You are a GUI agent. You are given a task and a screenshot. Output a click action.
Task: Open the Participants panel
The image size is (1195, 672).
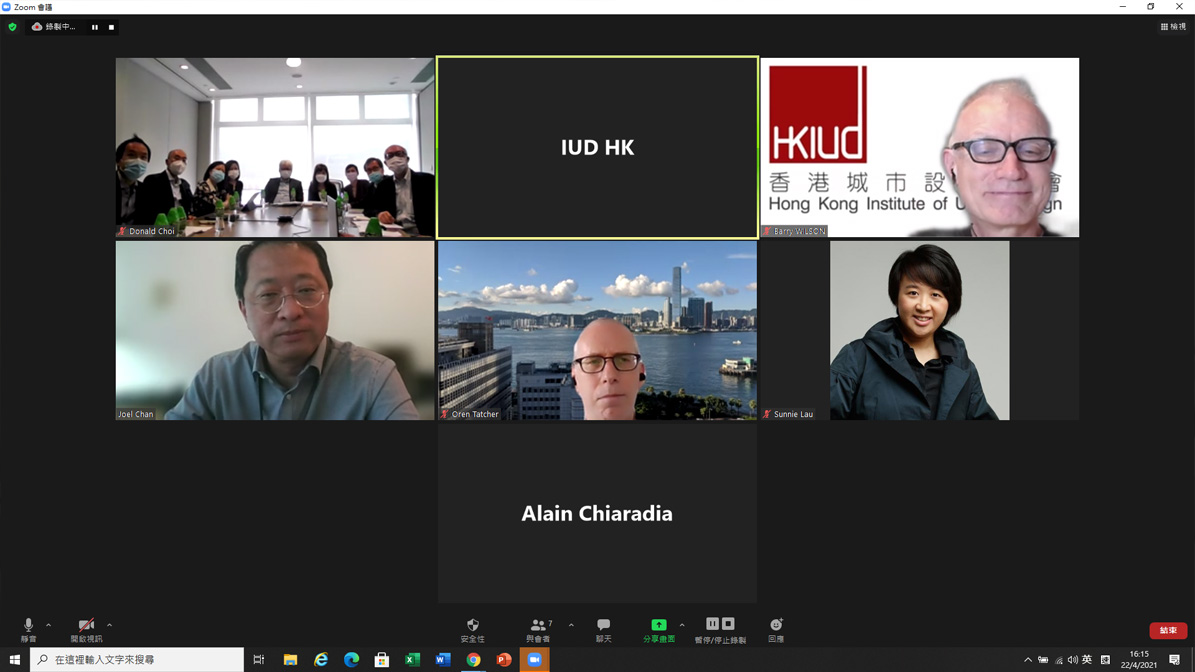click(539, 629)
